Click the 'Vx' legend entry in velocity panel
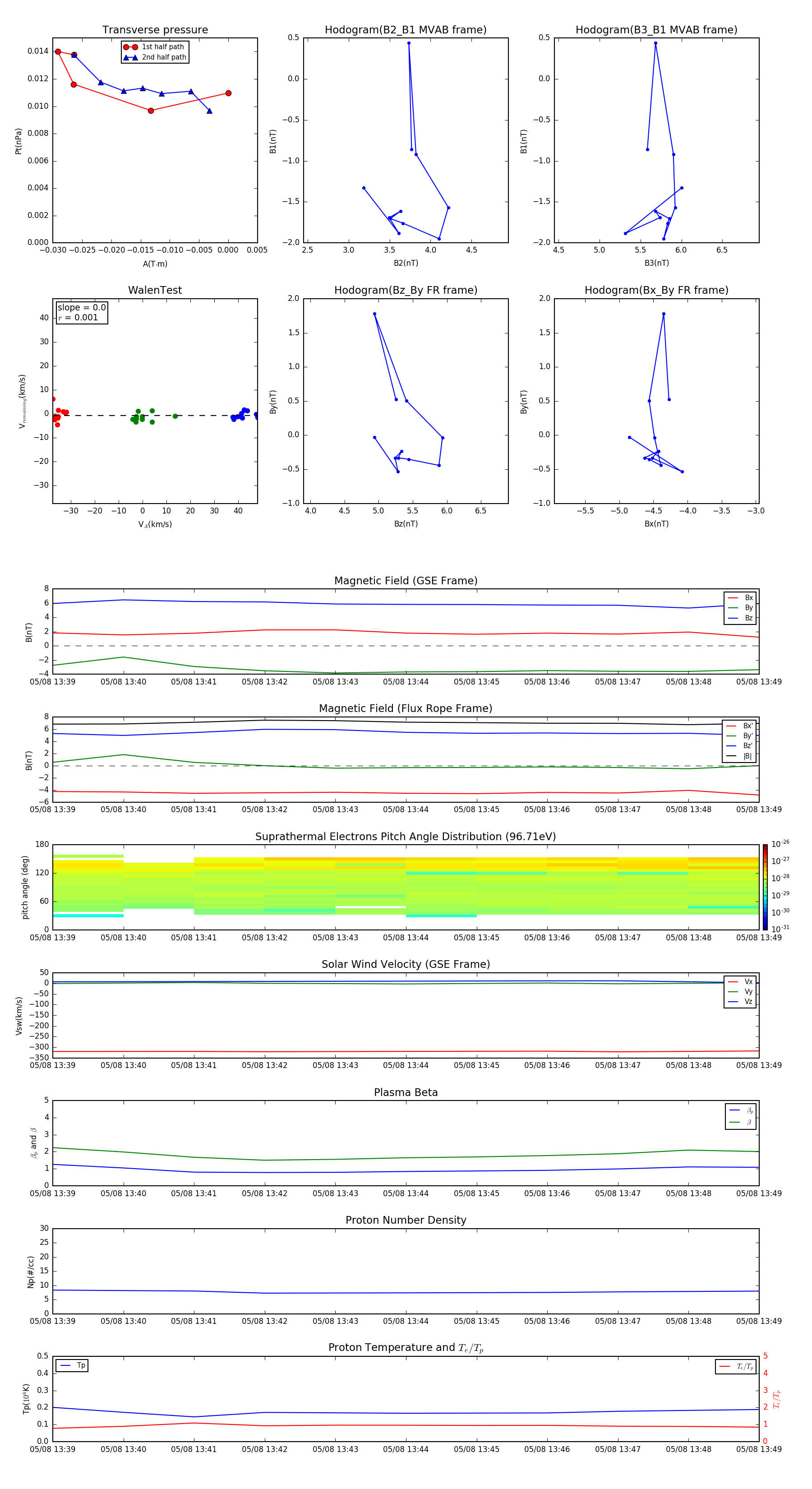The width and height of the screenshot is (812, 1489). (x=740, y=981)
